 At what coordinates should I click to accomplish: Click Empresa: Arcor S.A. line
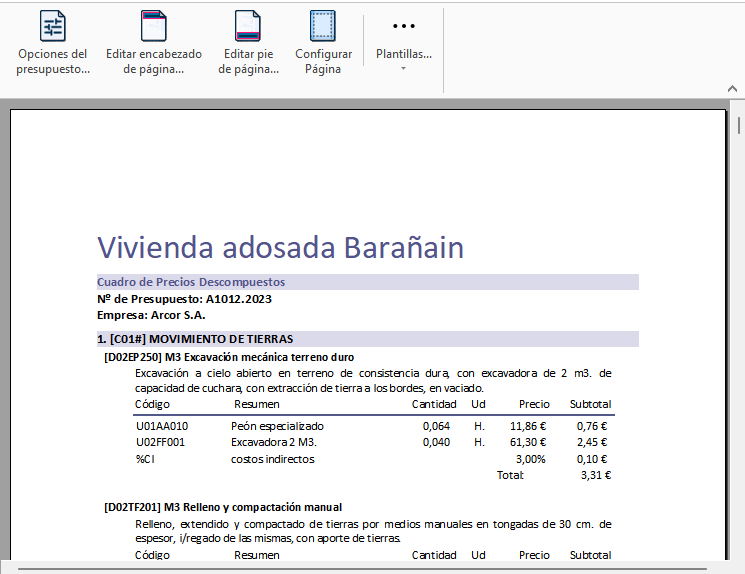[x=151, y=315]
